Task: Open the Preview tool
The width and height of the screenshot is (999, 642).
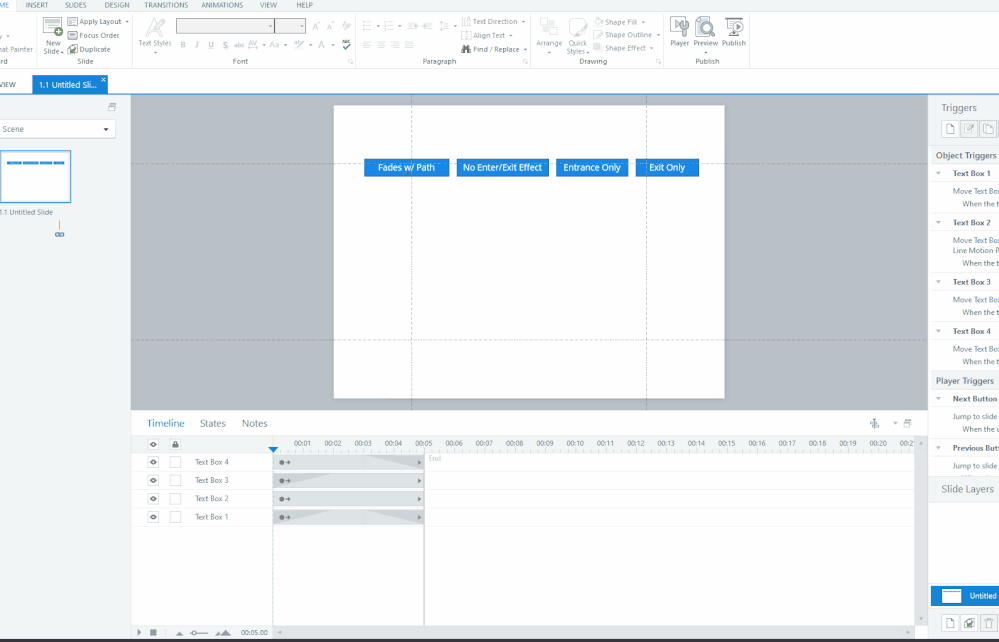Action: click(705, 31)
